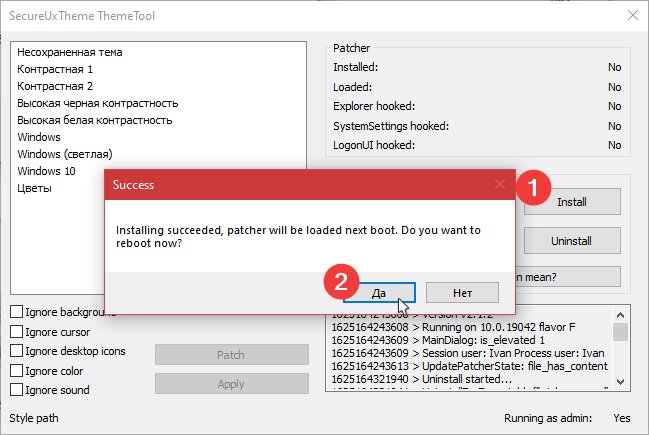
Task: Click the 'Running as admin:' label
Action: tap(548, 418)
